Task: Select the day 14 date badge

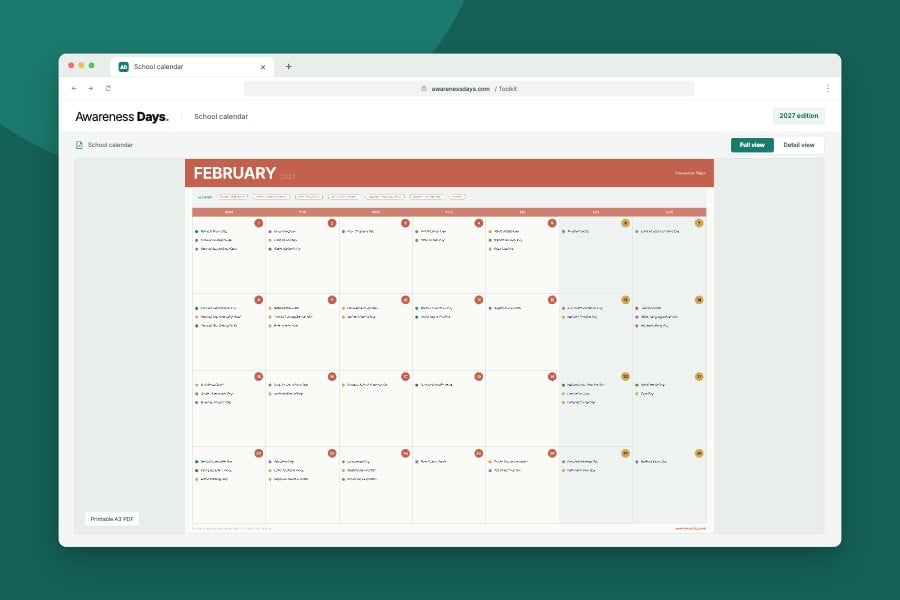Action: click(699, 300)
